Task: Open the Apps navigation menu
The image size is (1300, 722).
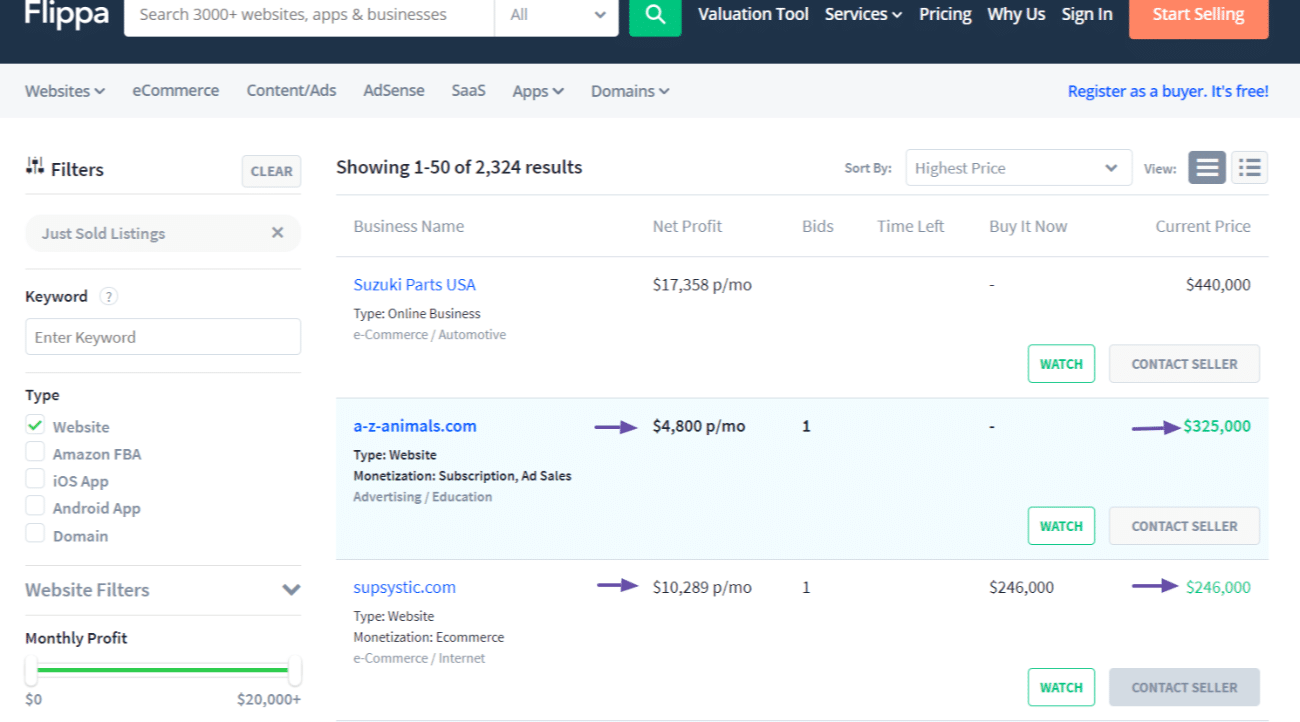Action: coord(537,90)
